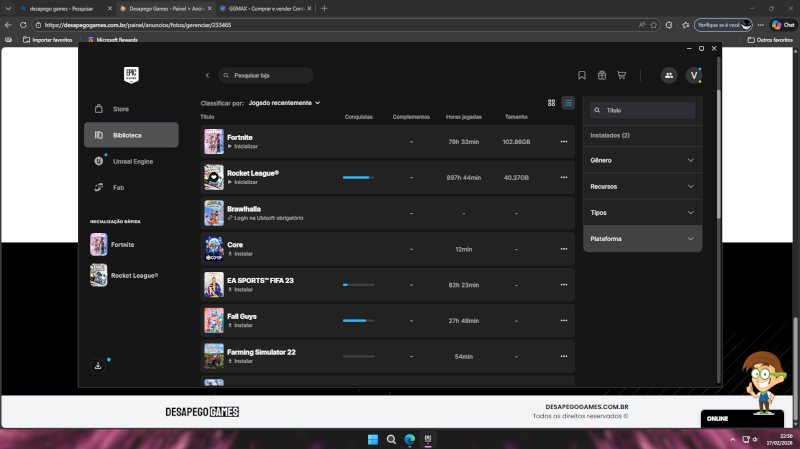Open the Store section in sidebar
800x449 pixels.
coord(120,109)
